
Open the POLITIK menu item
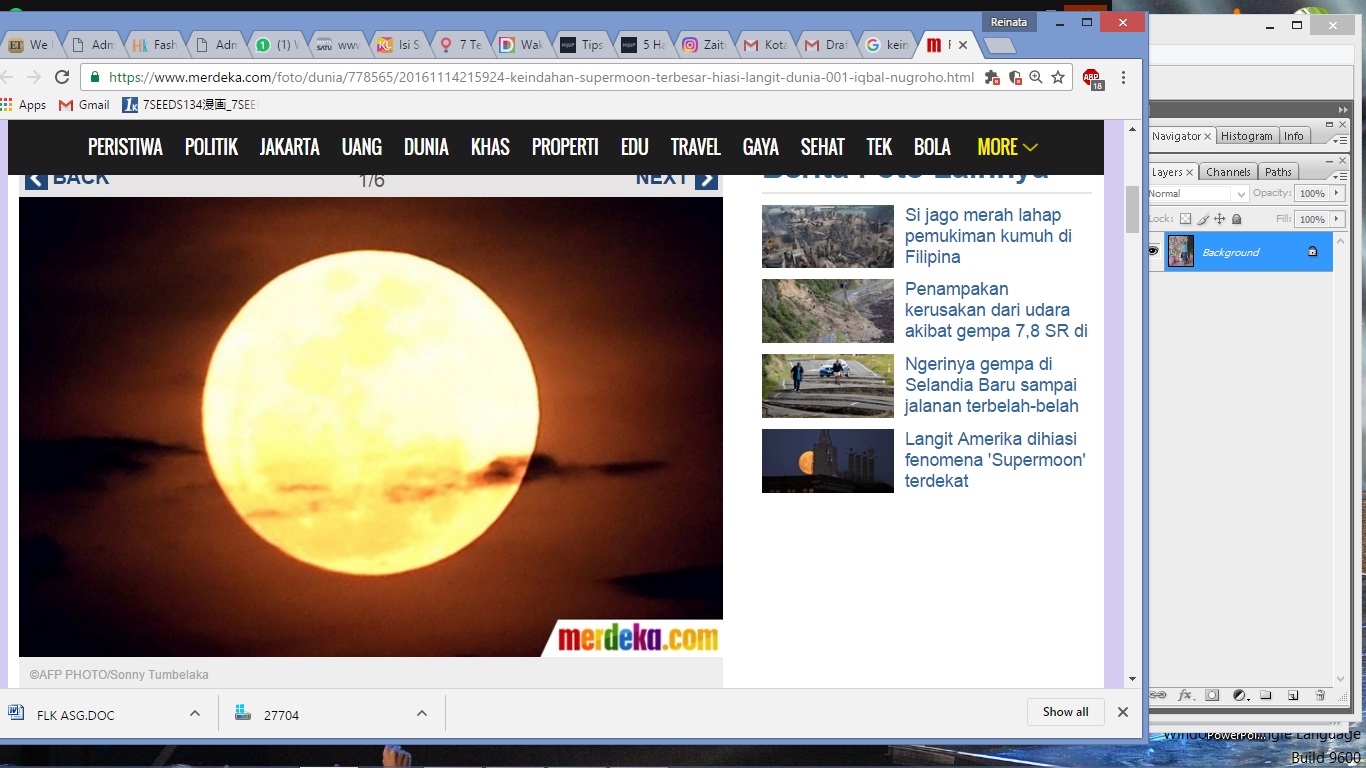pos(211,147)
